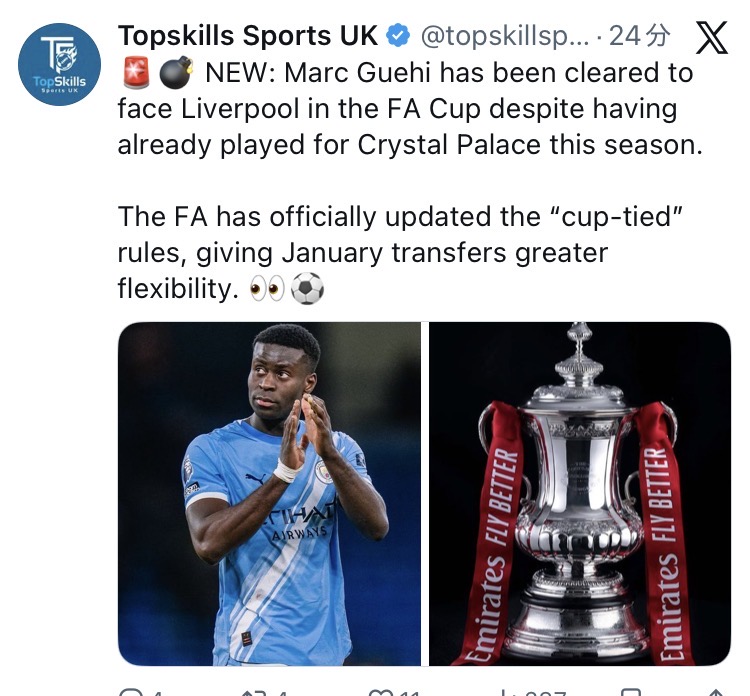View tweet analytics via the views icon
This screenshot has width=750, height=696.
click(x=507, y=690)
